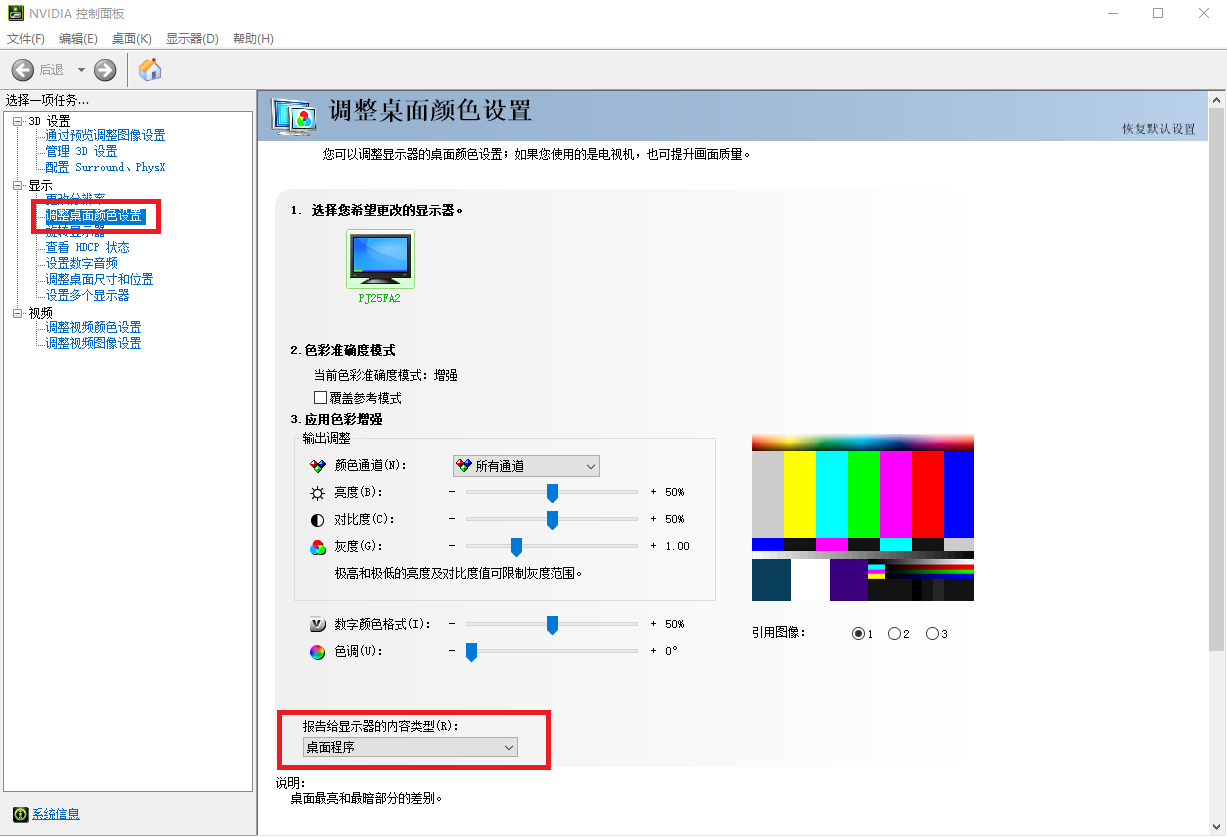Open 通过预览调整图像设置 item
This screenshot has width=1227, height=837.
[105, 135]
